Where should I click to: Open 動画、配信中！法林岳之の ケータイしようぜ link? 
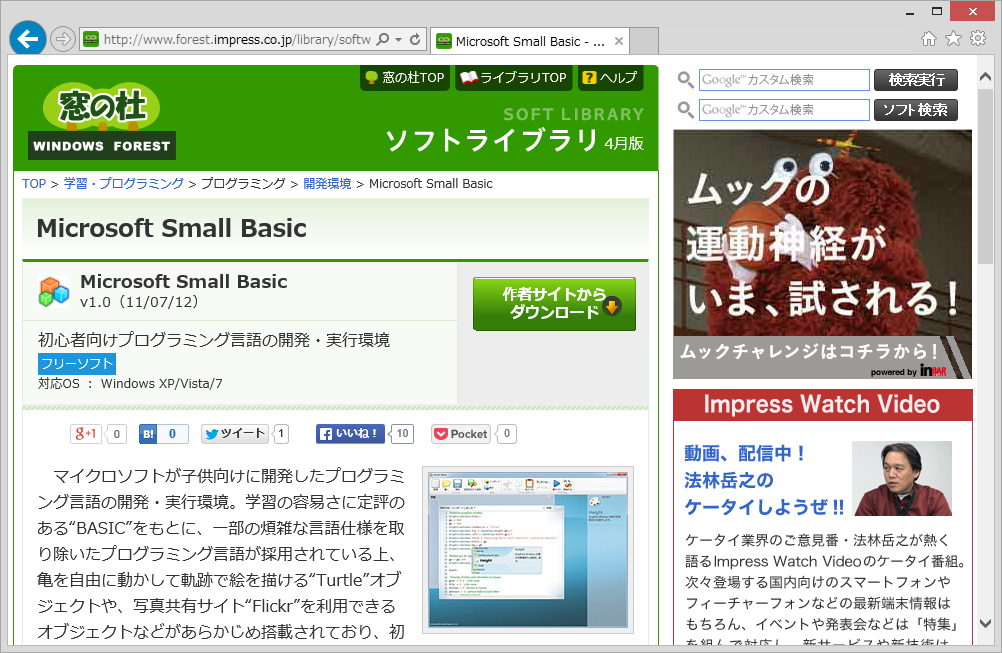tap(764, 480)
